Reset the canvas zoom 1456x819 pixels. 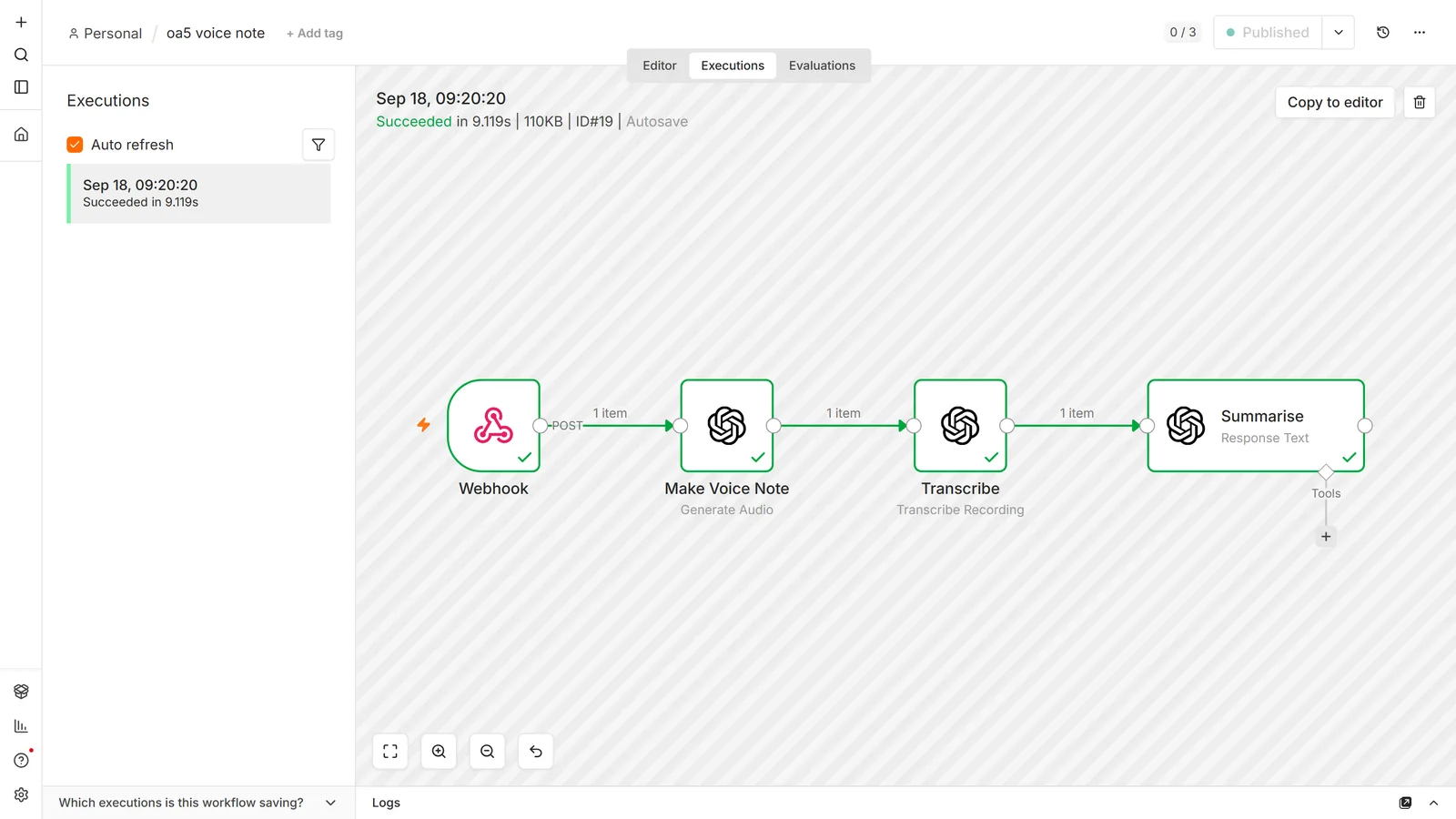coord(536,752)
